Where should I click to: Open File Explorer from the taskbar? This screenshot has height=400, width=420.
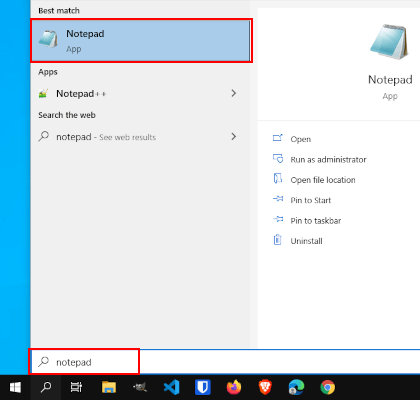(109, 387)
